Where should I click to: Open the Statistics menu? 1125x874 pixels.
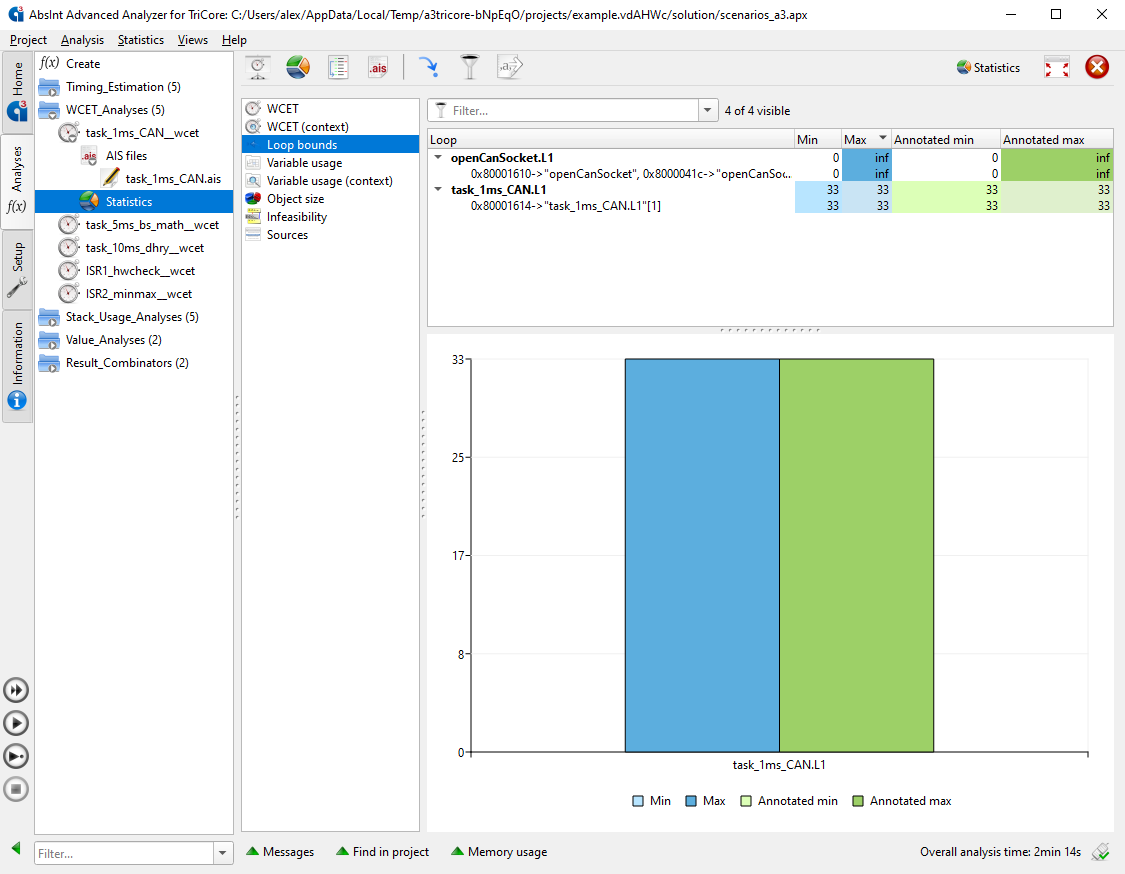pos(141,40)
